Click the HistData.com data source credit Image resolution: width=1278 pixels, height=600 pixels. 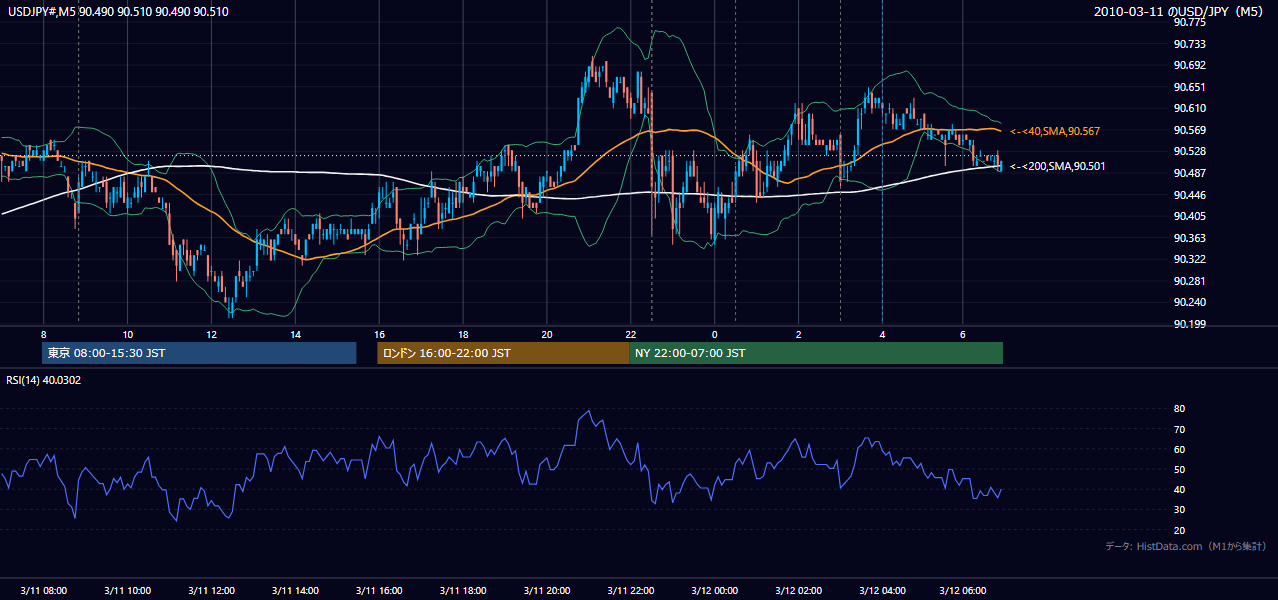click(x=1185, y=546)
